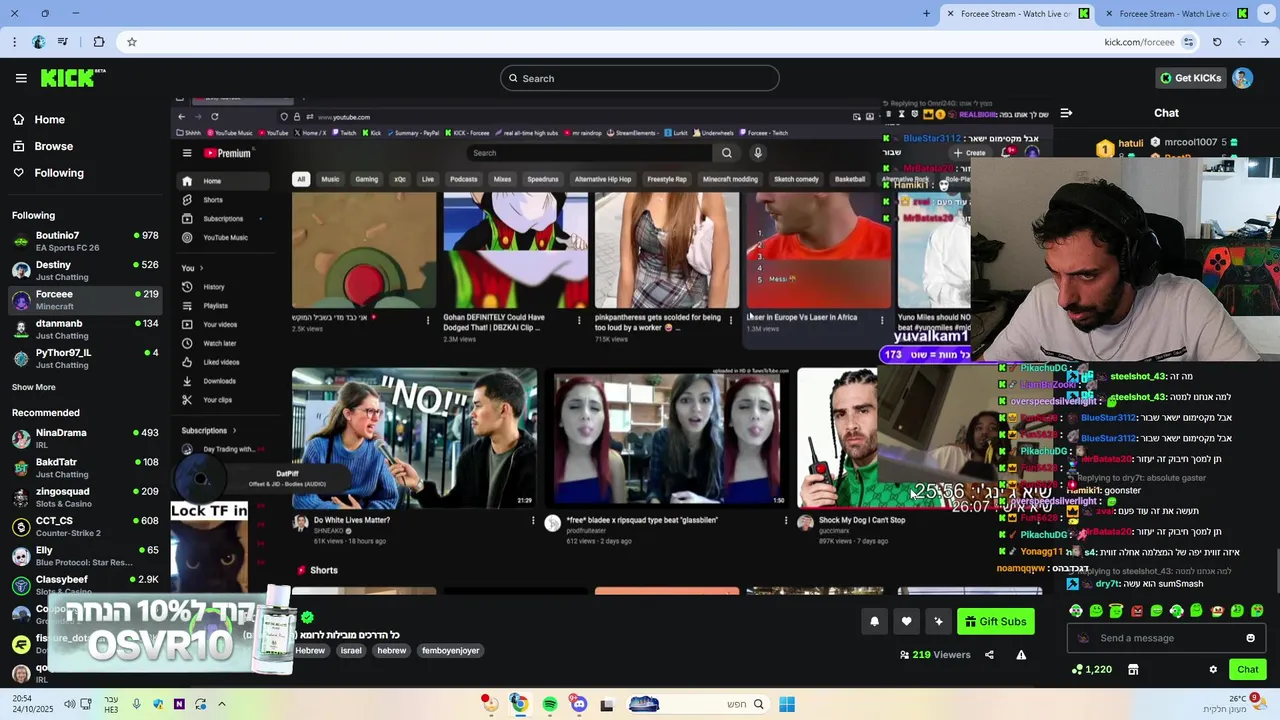Reload the page
This screenshot has height=720, width=1280.
(x=1217, y=42)
